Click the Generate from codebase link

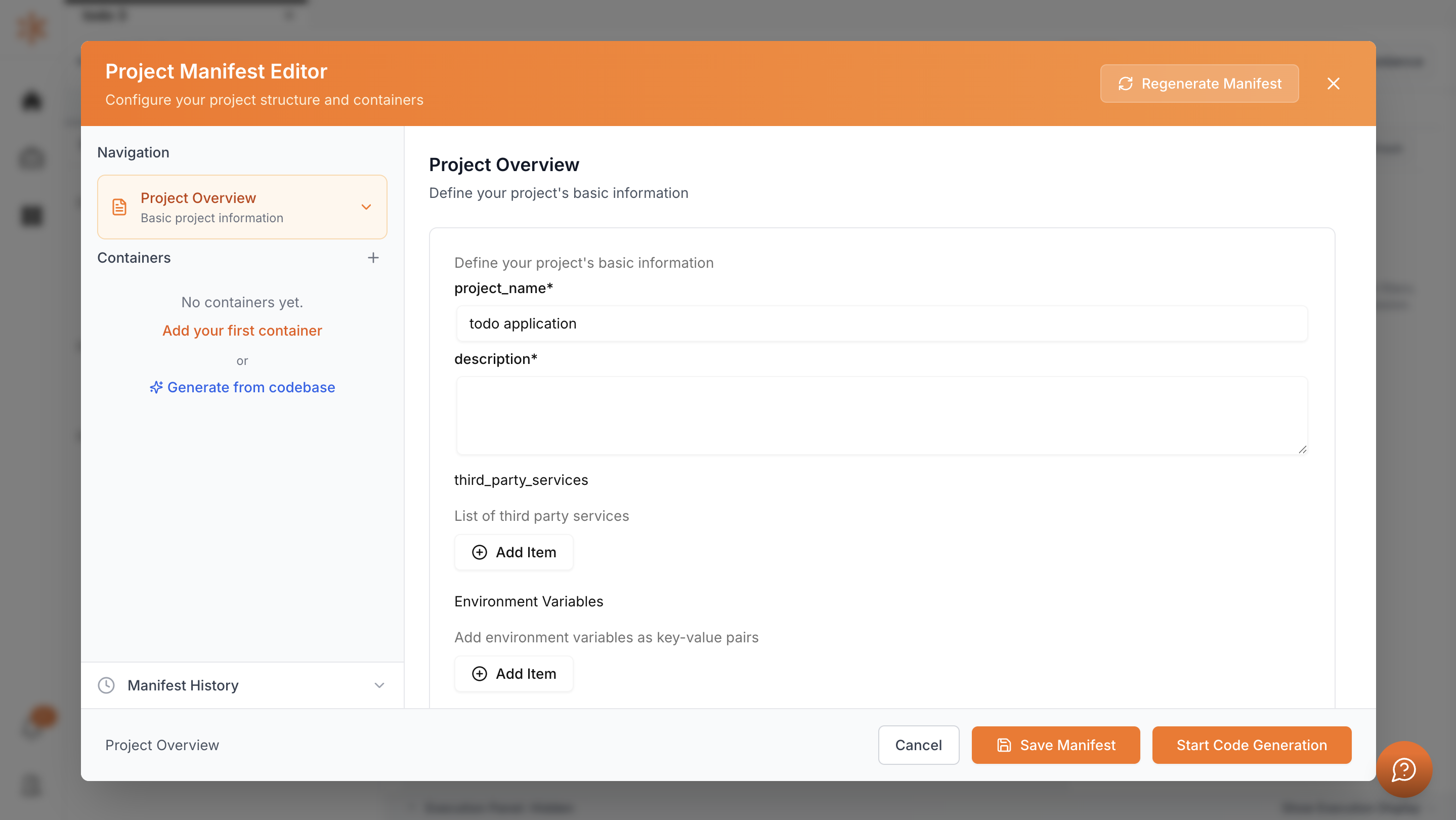pos(251,387)
